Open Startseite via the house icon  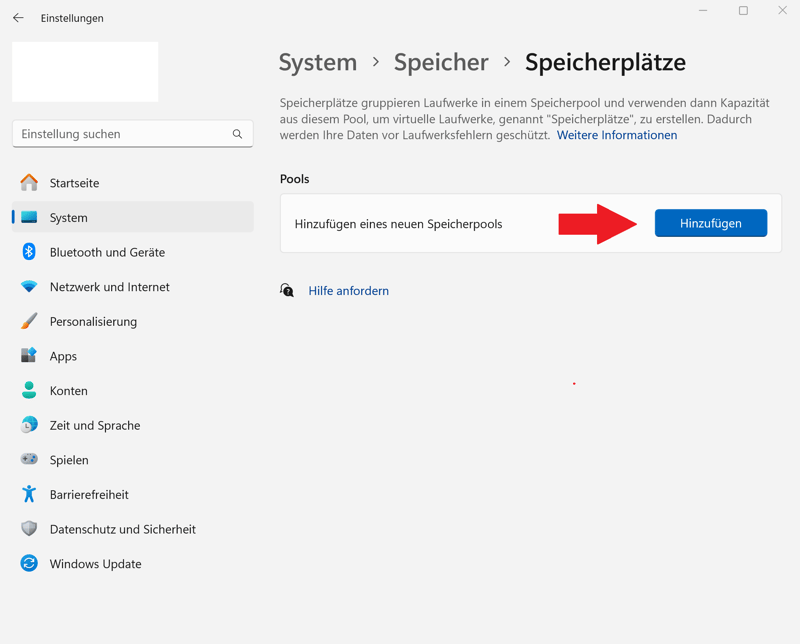pyautogui.click(x=29, y=183)
